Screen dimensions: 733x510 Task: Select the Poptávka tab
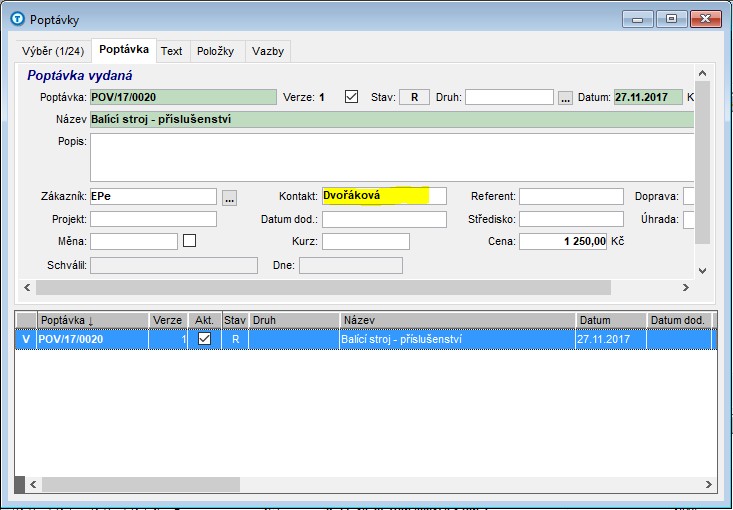point(124,50)
